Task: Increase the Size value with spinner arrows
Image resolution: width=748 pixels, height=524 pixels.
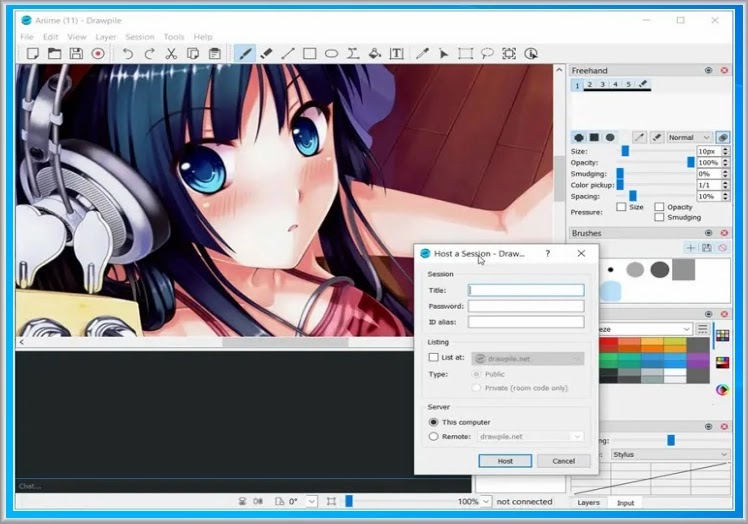Action: 726,149
